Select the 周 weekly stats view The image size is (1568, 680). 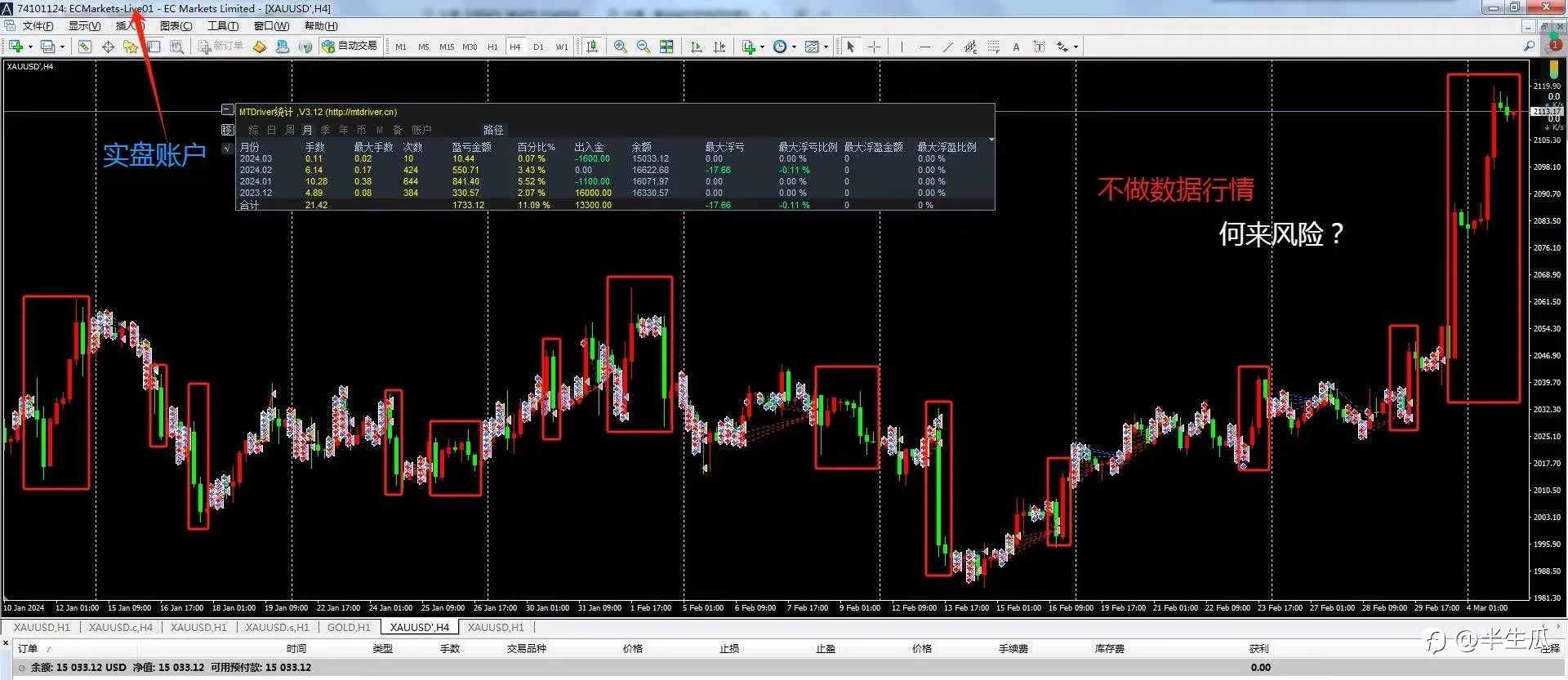(290, 130)
